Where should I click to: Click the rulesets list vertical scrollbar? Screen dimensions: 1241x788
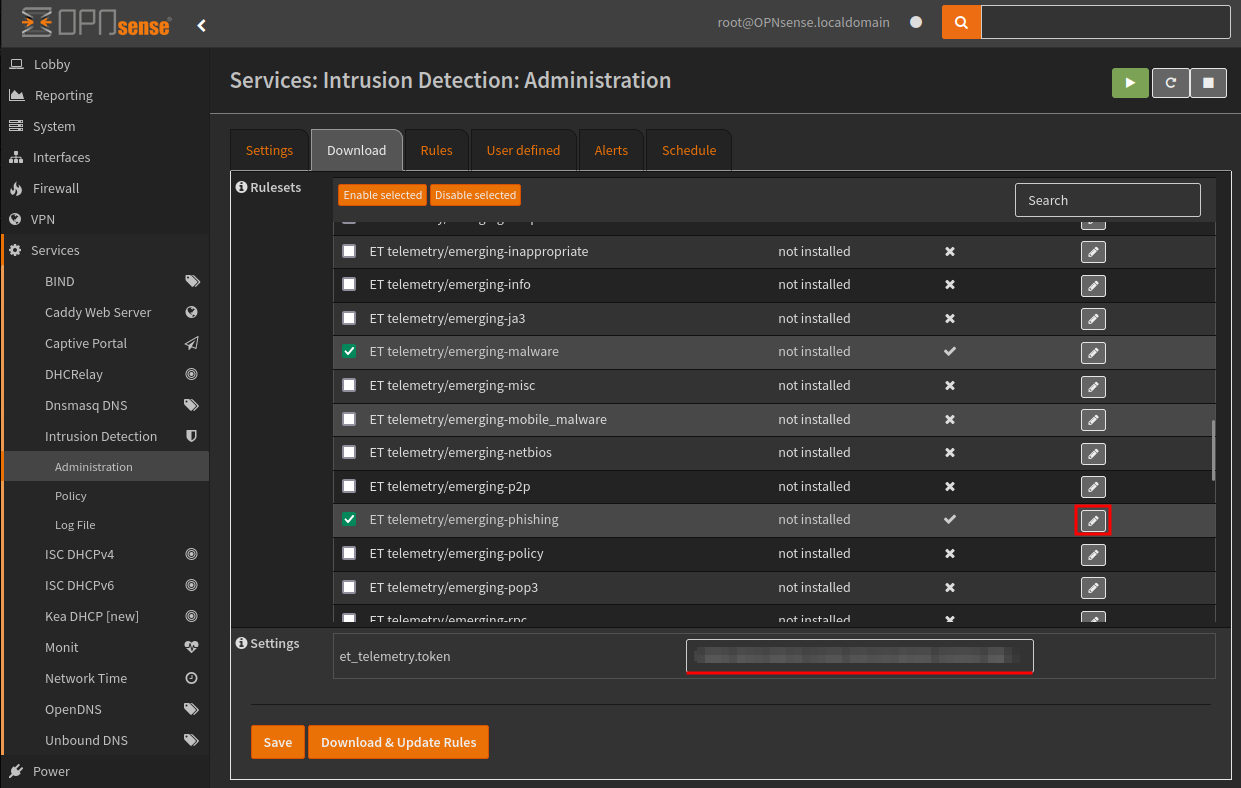pos(1214,450)
